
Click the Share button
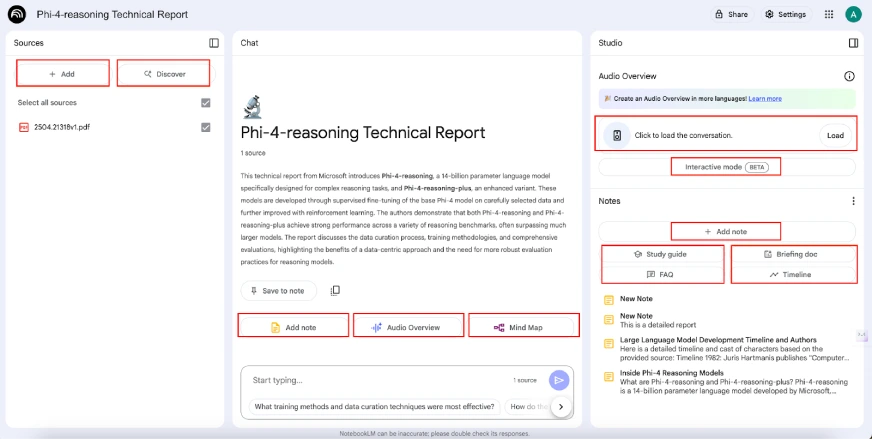coord(731,14)
